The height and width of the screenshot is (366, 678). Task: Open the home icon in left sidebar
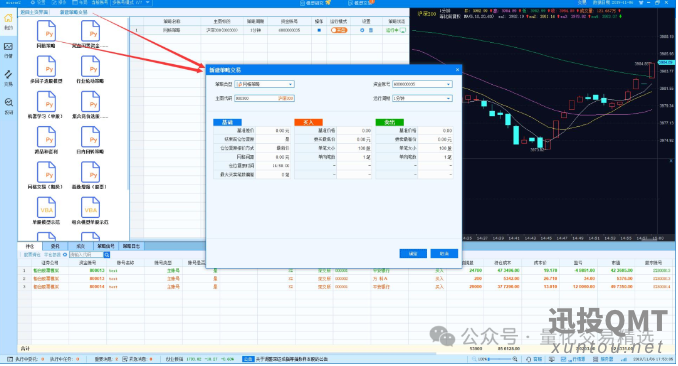pos(8,18)
